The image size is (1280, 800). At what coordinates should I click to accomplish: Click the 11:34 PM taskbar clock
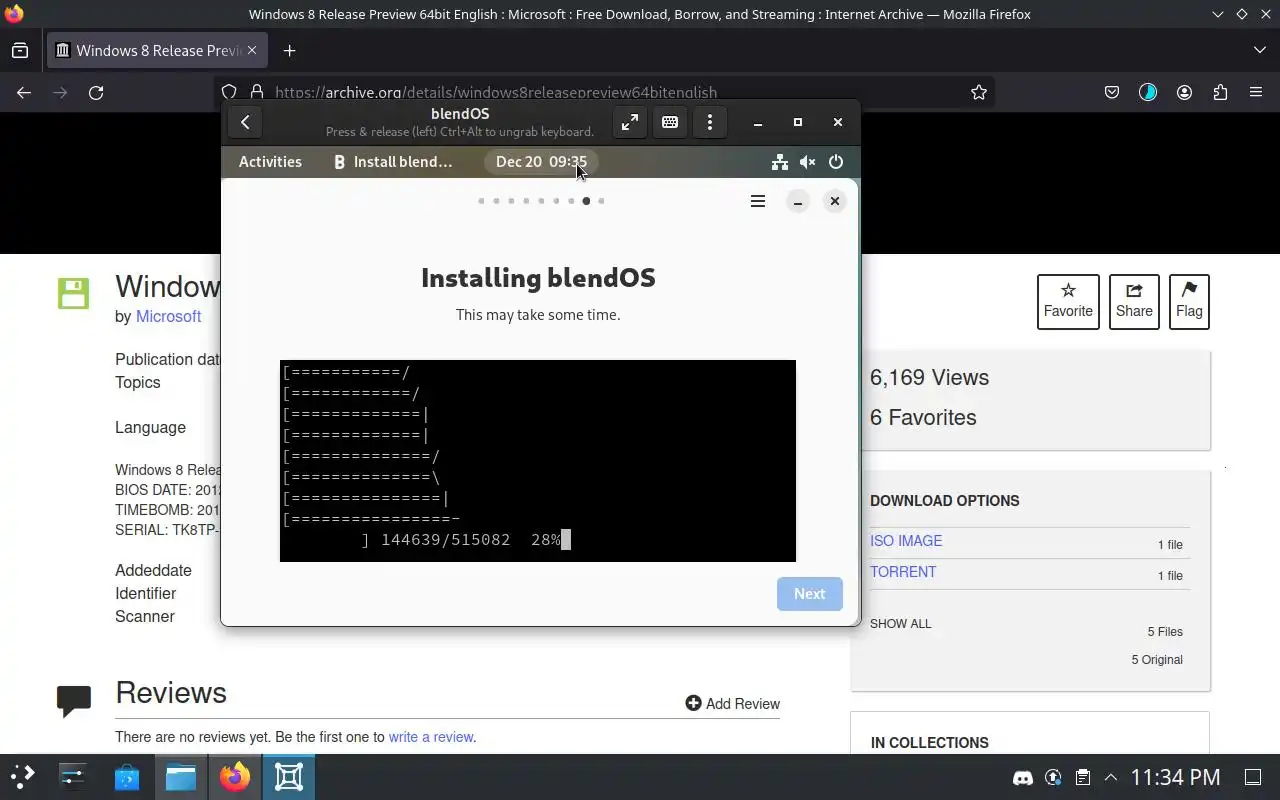pos(1176,777)
